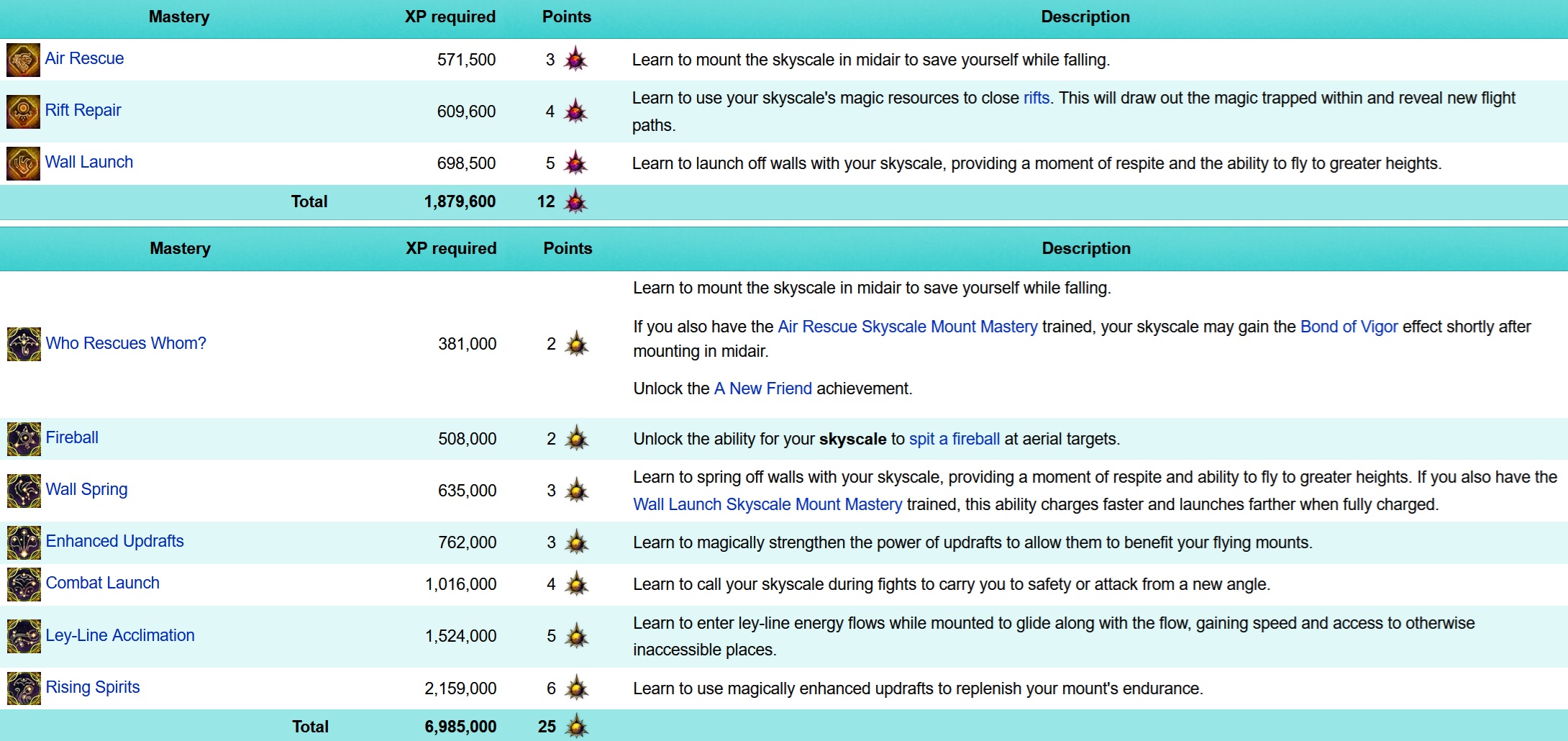Click mastery point icon in Air Rescue row
The image size is (1568, 741).
click(x=575, y=59)
